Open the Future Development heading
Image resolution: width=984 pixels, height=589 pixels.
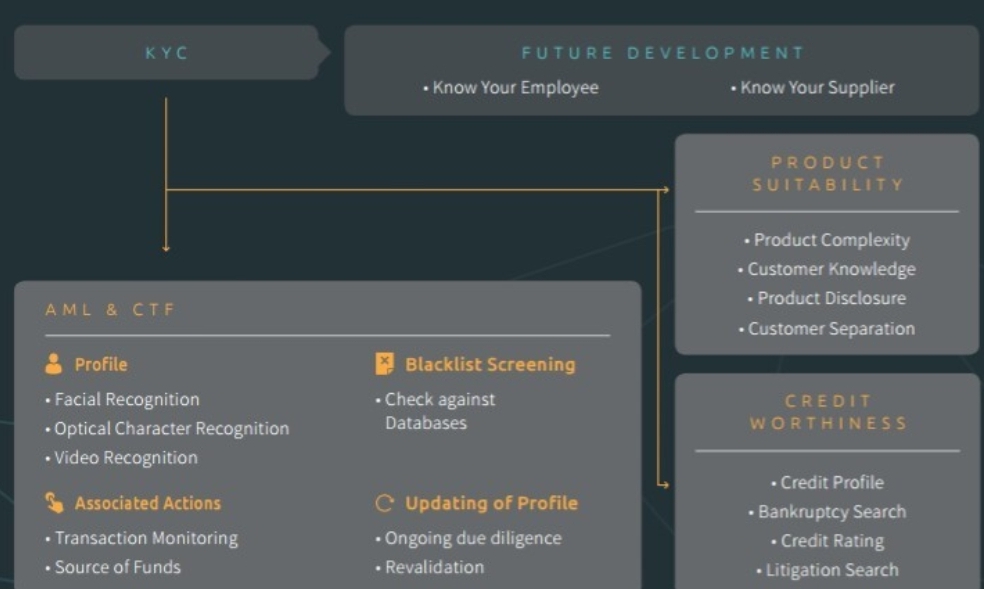tap(663, 53)
